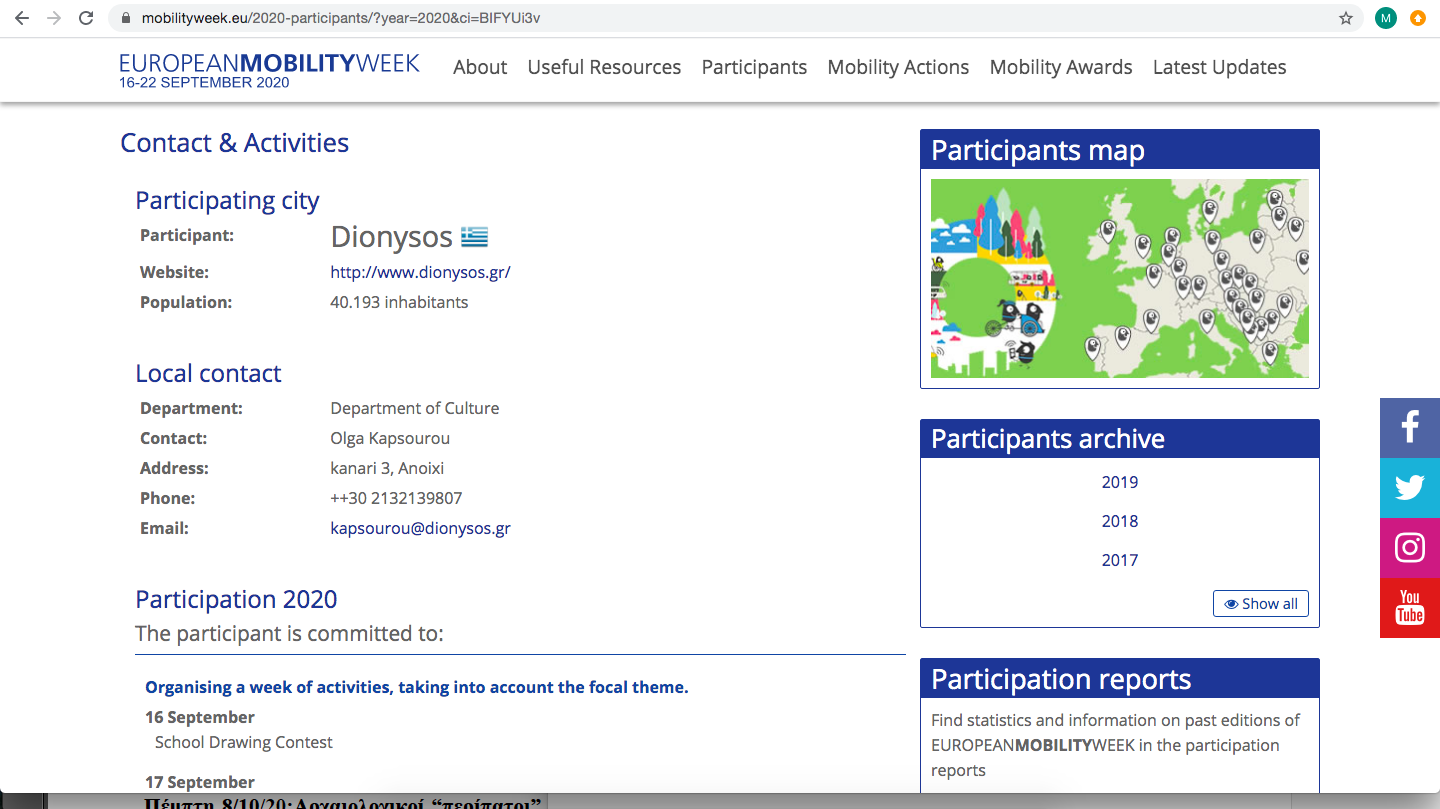Click the Dionysos participant name

click(392, 237)
